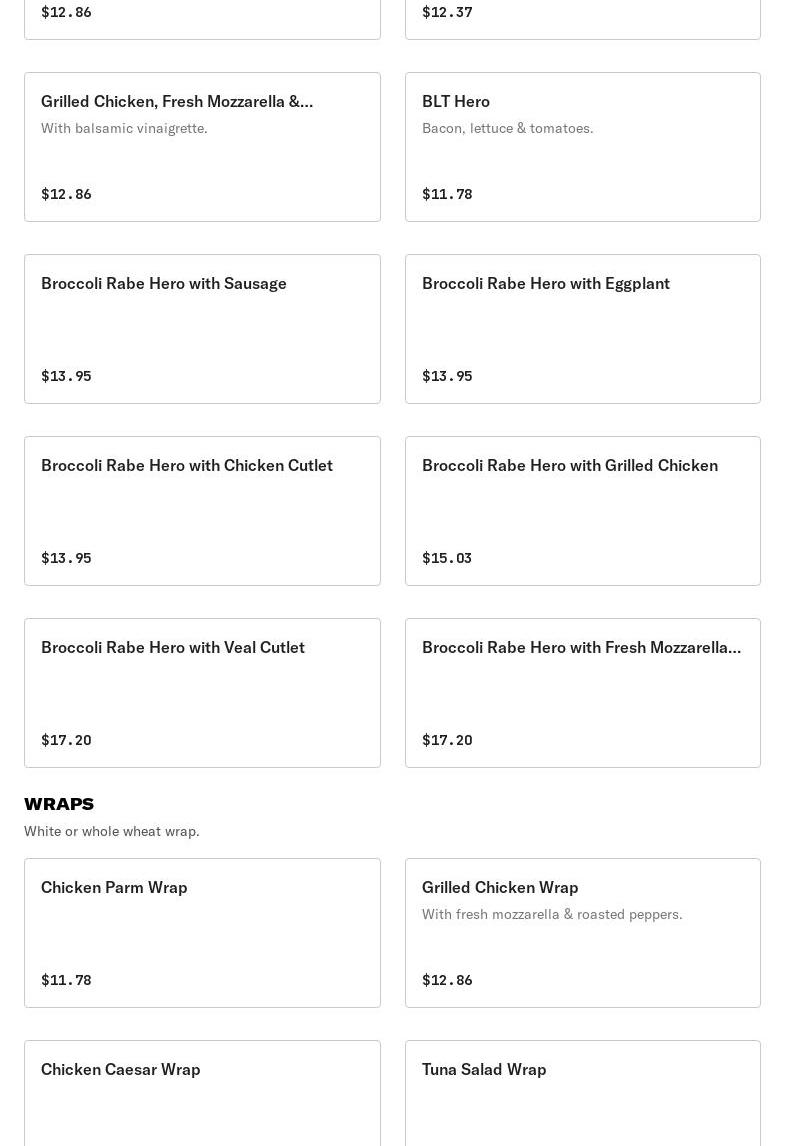Click the 'With balsamic vinaigrette.' description
Image resolution: width=785 pixels, height=1146 pixels.
[x=124, y=128]
